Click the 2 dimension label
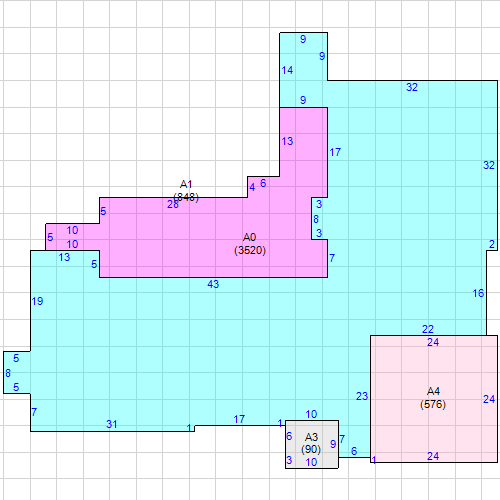Viewport: 500px width, 500px height. tap(492, 244)
